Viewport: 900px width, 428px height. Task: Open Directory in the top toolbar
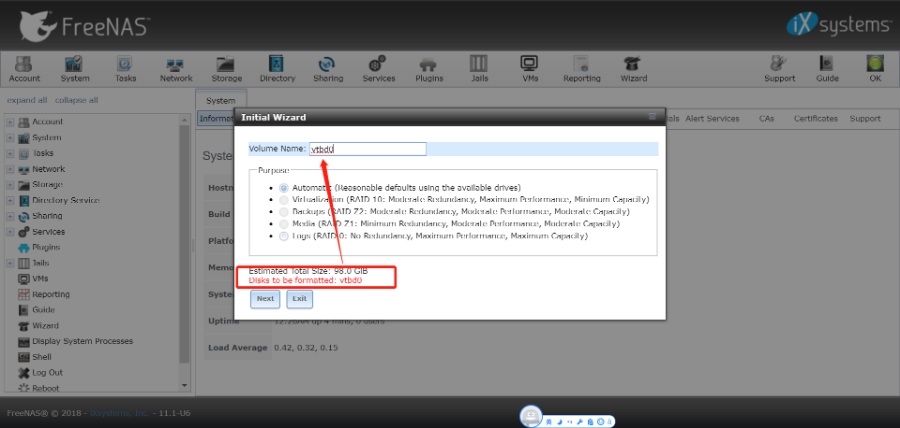click(277, 69)
